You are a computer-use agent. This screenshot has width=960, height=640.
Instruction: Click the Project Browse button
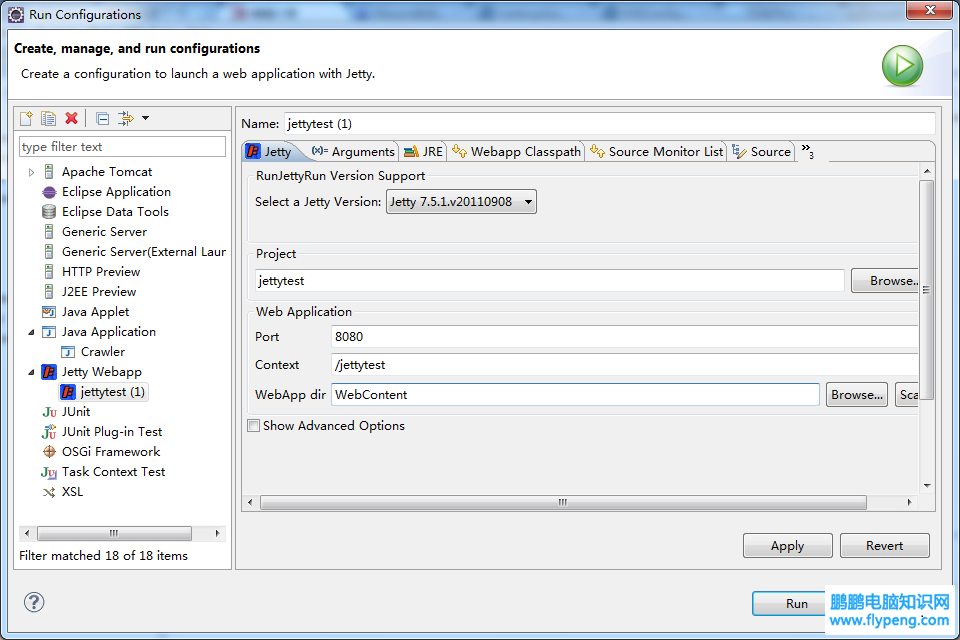click(885, 280)
